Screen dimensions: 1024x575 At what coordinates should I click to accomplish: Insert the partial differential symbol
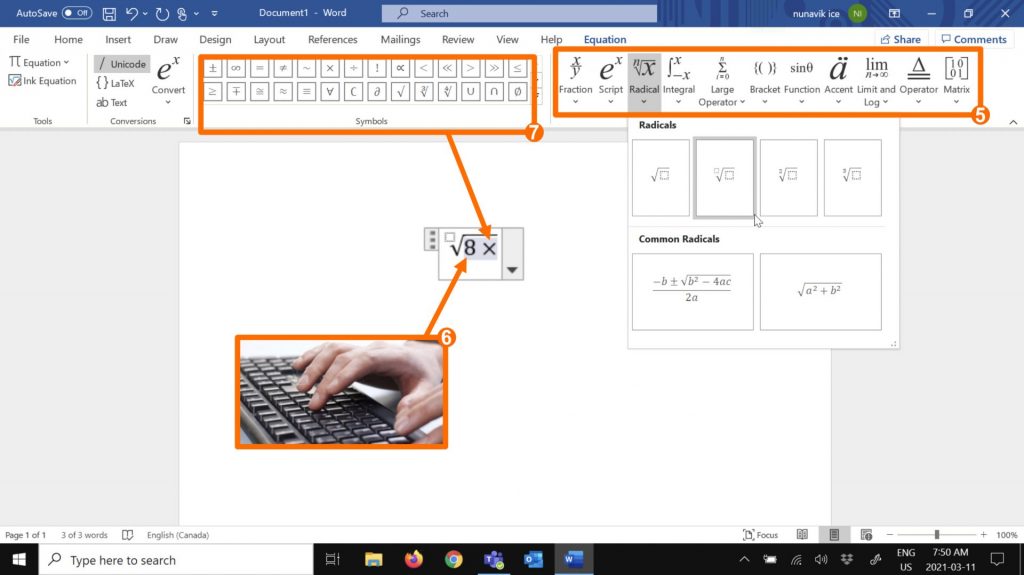click(x=376, y=91)
